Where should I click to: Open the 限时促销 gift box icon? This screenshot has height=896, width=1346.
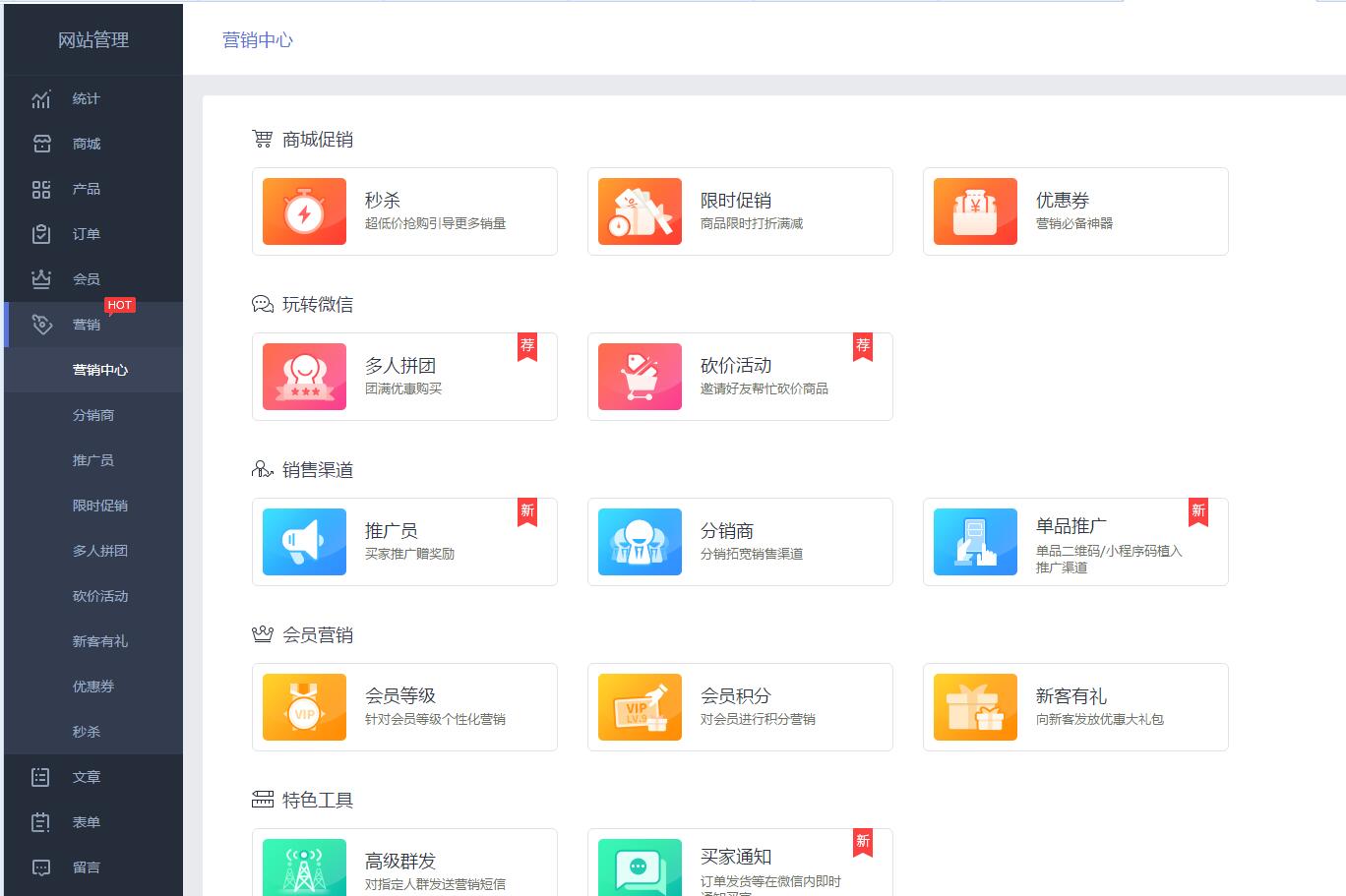pos(640,211)
